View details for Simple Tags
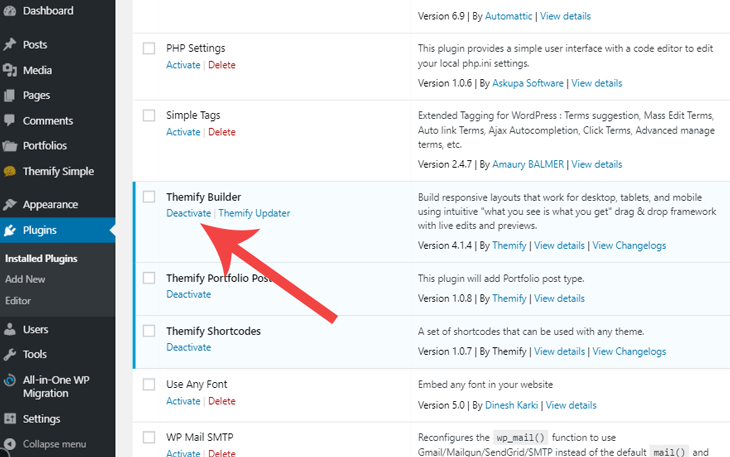Viewport: 730px width, 457px height. [597, 164]
